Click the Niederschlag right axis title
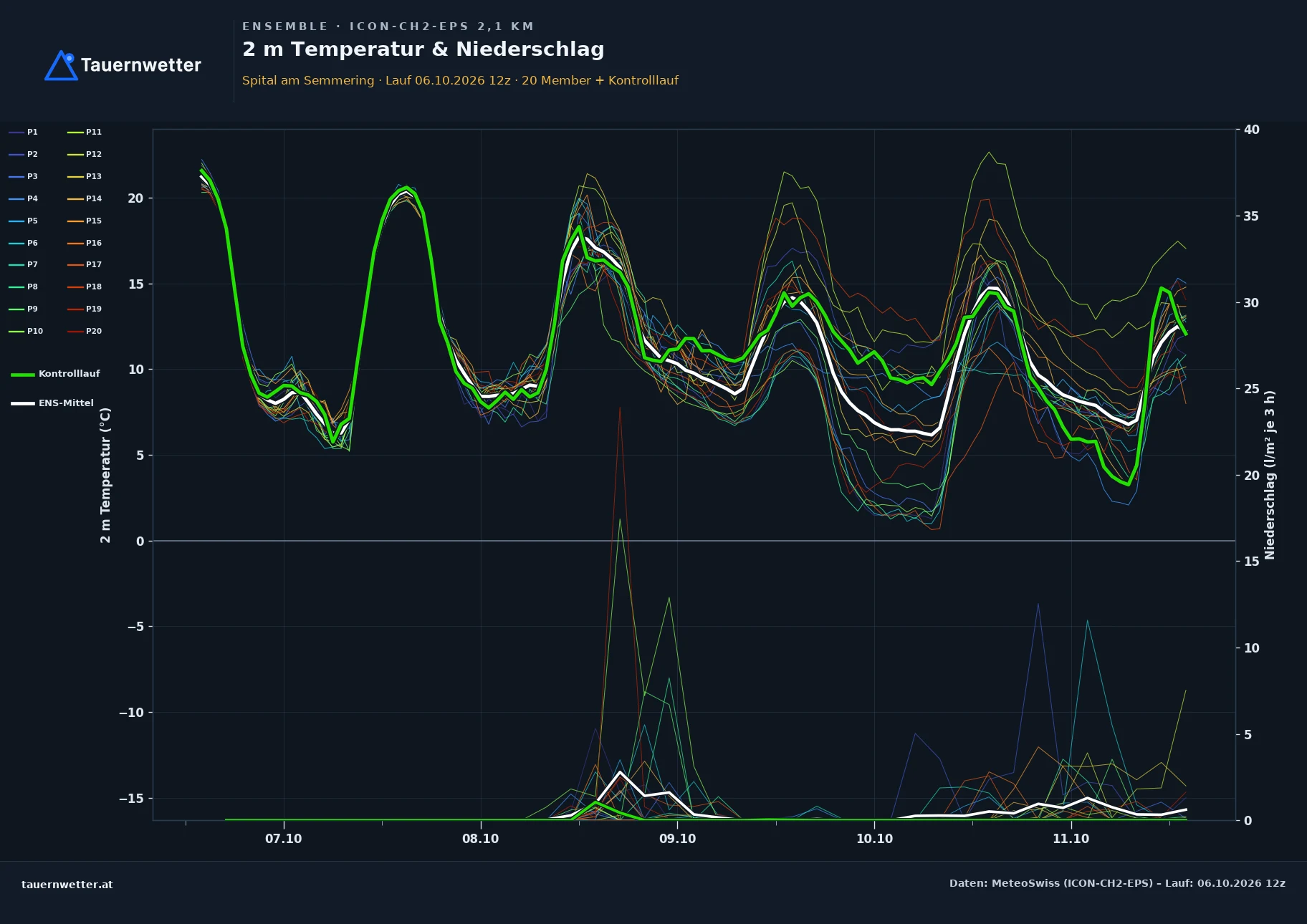Image resolution: width=1307 pixels, height=924 pixels. pyautogui.click(x=1270, y=475)
